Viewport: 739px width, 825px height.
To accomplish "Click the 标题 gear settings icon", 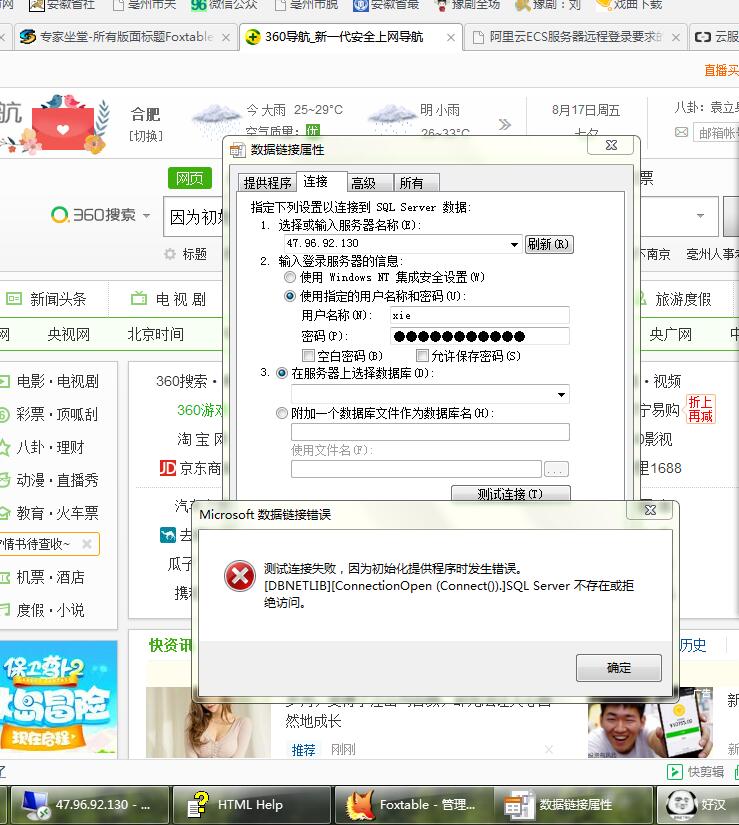I will 170,254.
